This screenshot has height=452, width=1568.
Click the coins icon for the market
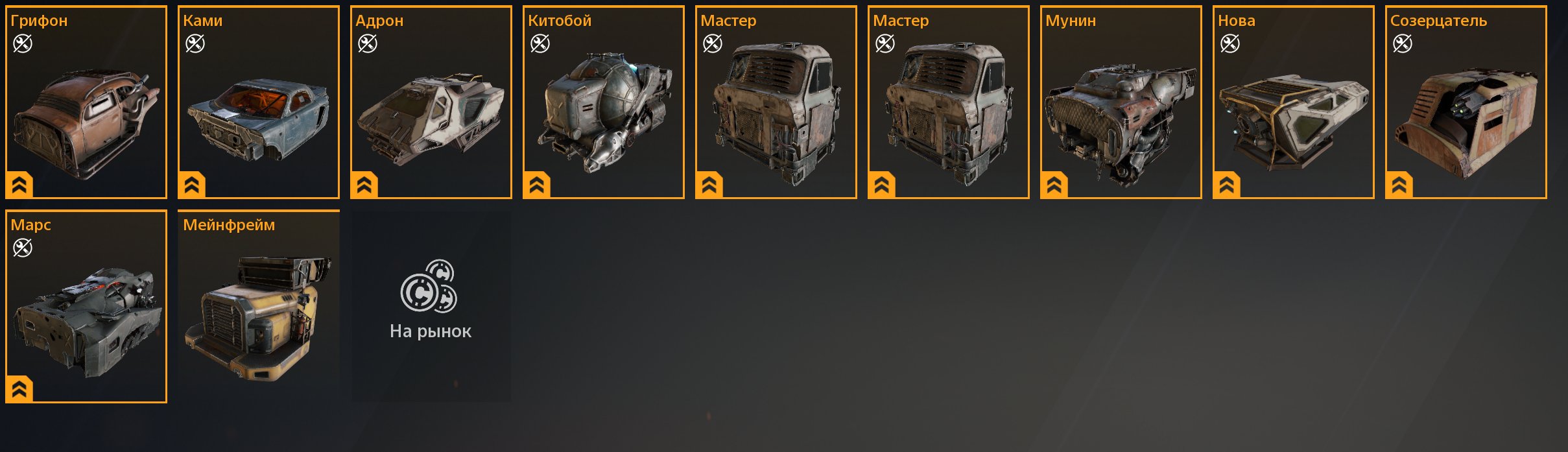click(x=429, y=287)
